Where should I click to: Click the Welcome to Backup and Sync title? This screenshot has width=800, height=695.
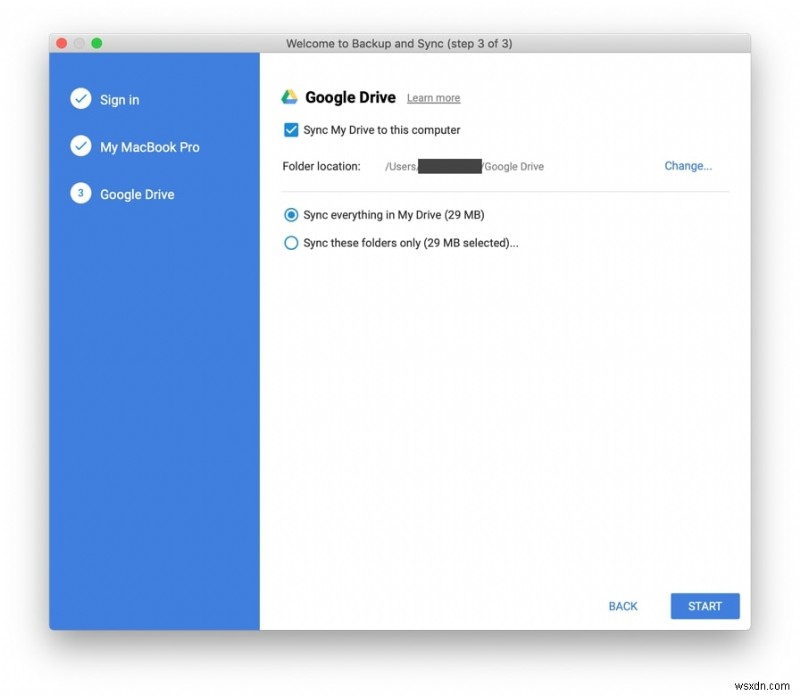coord(400,43)
